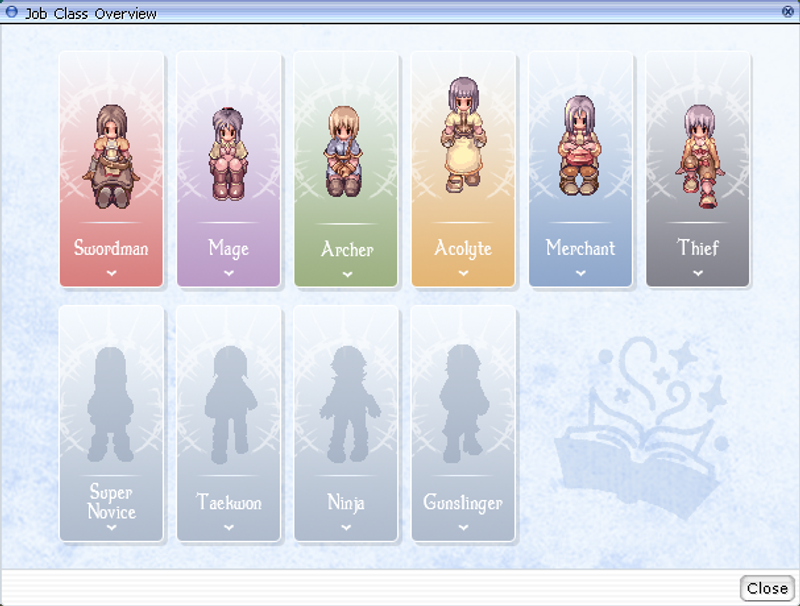
Task: Select the Acolyte character sprite
Action: (463, 135)
